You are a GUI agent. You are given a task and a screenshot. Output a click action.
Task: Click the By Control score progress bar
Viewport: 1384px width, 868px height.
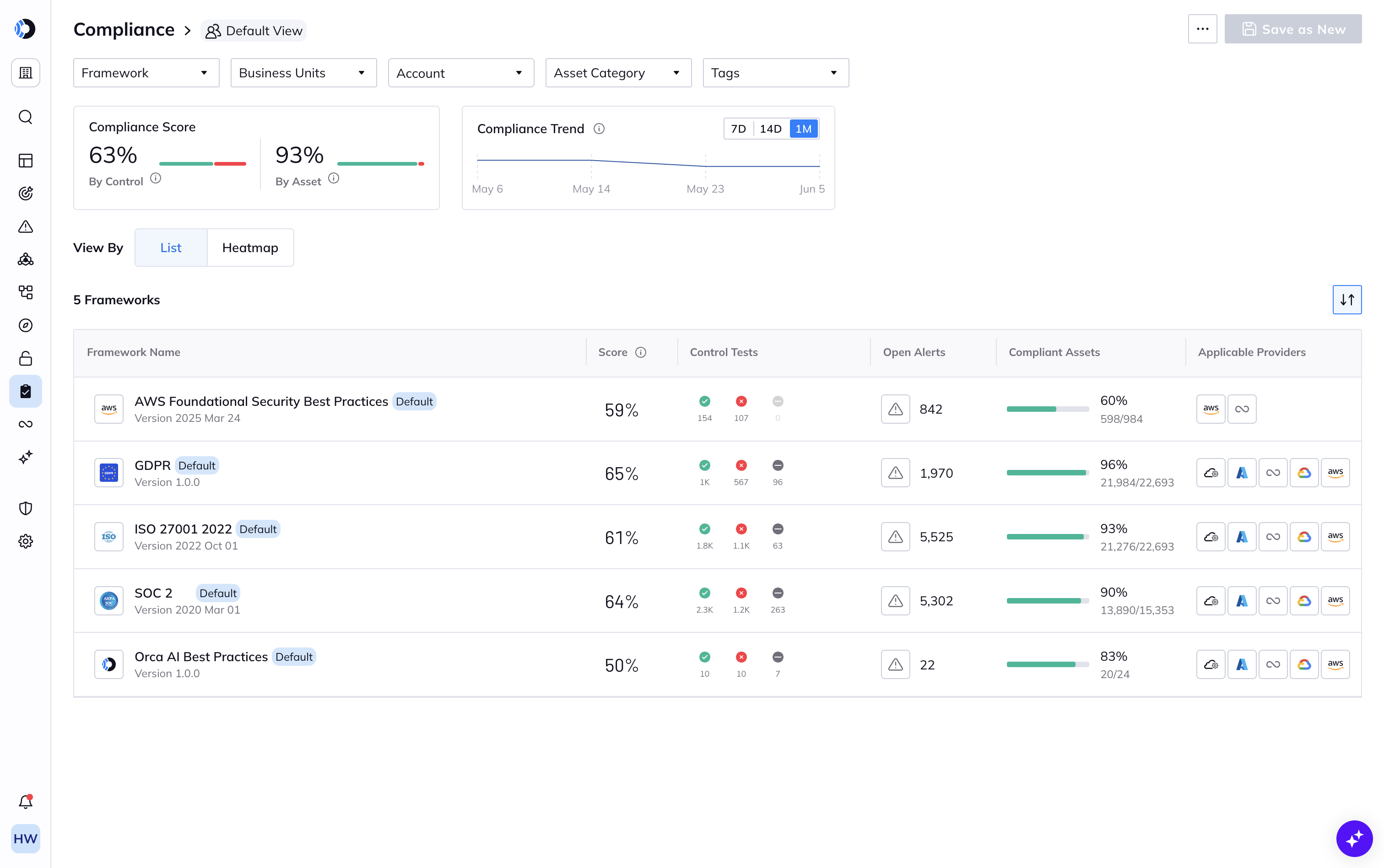[203, 164]
